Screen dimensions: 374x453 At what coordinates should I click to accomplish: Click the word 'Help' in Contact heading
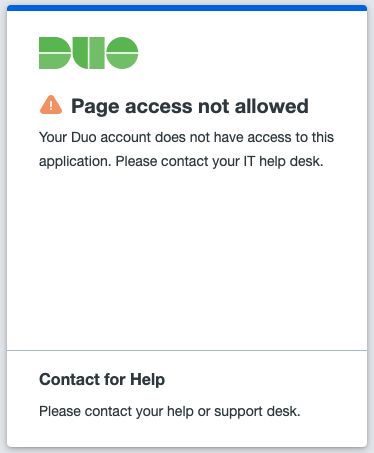point(147,379)
